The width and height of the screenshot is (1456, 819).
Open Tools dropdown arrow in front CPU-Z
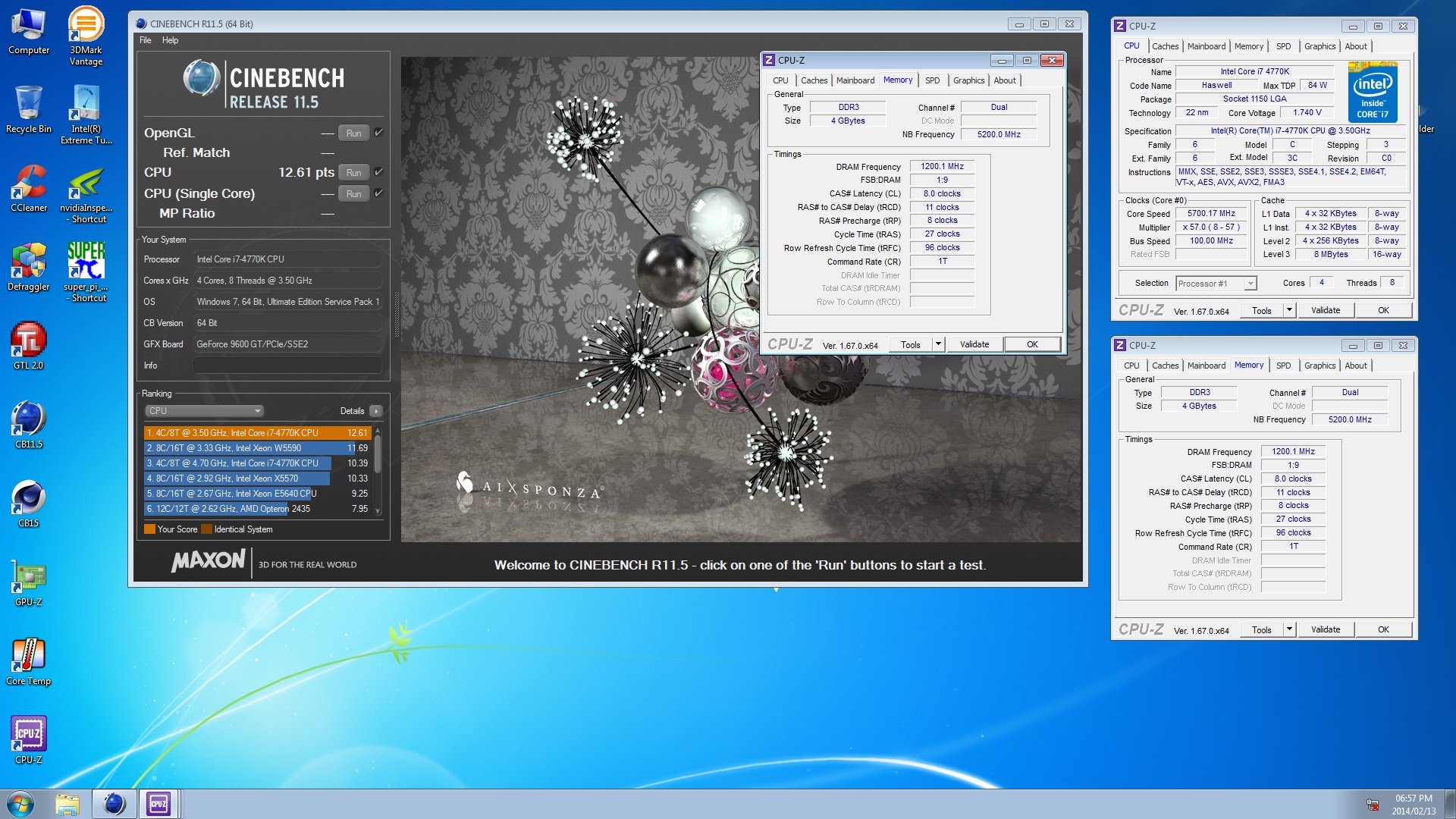(938, 344)
